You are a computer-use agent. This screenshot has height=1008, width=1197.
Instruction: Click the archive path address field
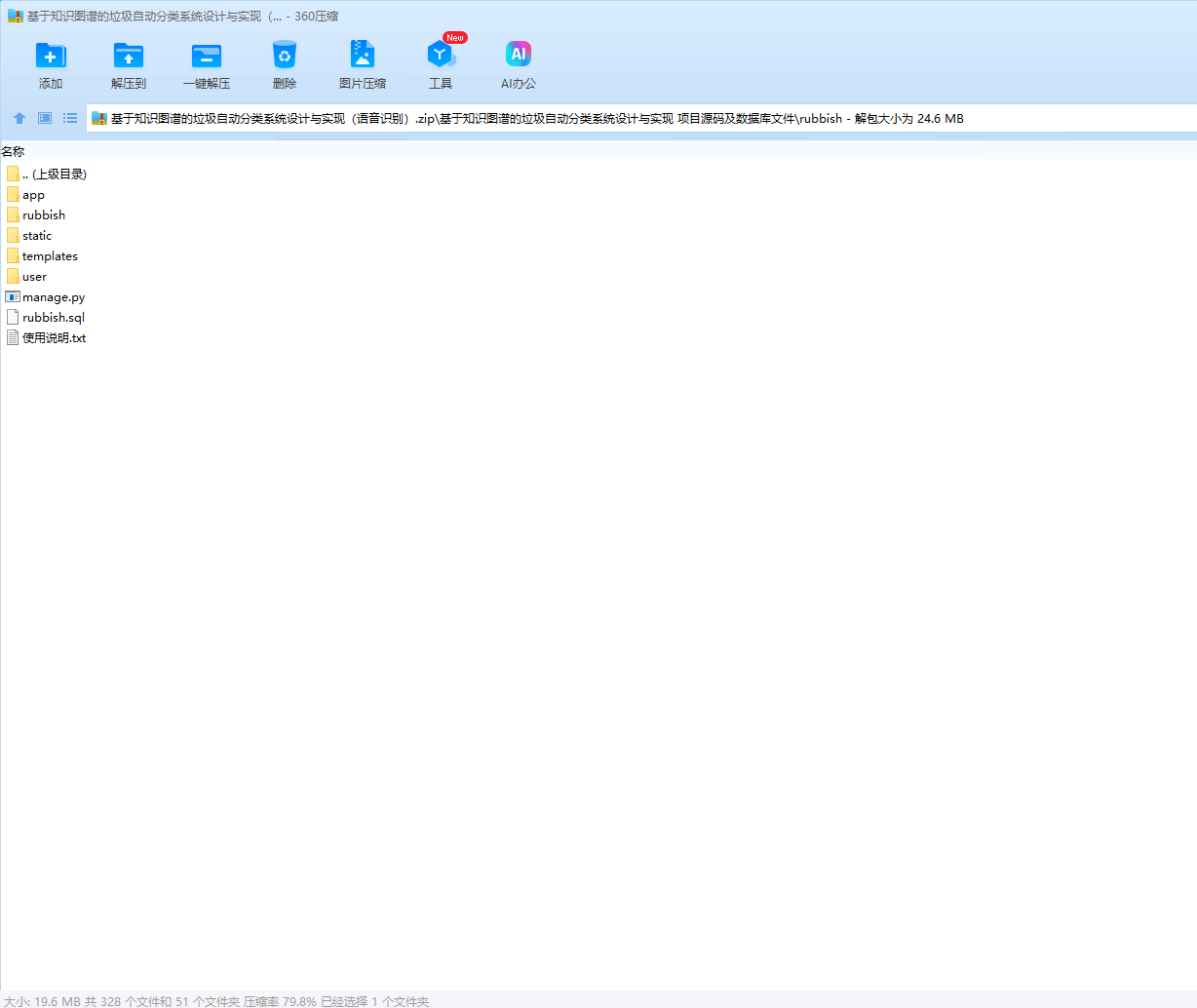[641, 118]
